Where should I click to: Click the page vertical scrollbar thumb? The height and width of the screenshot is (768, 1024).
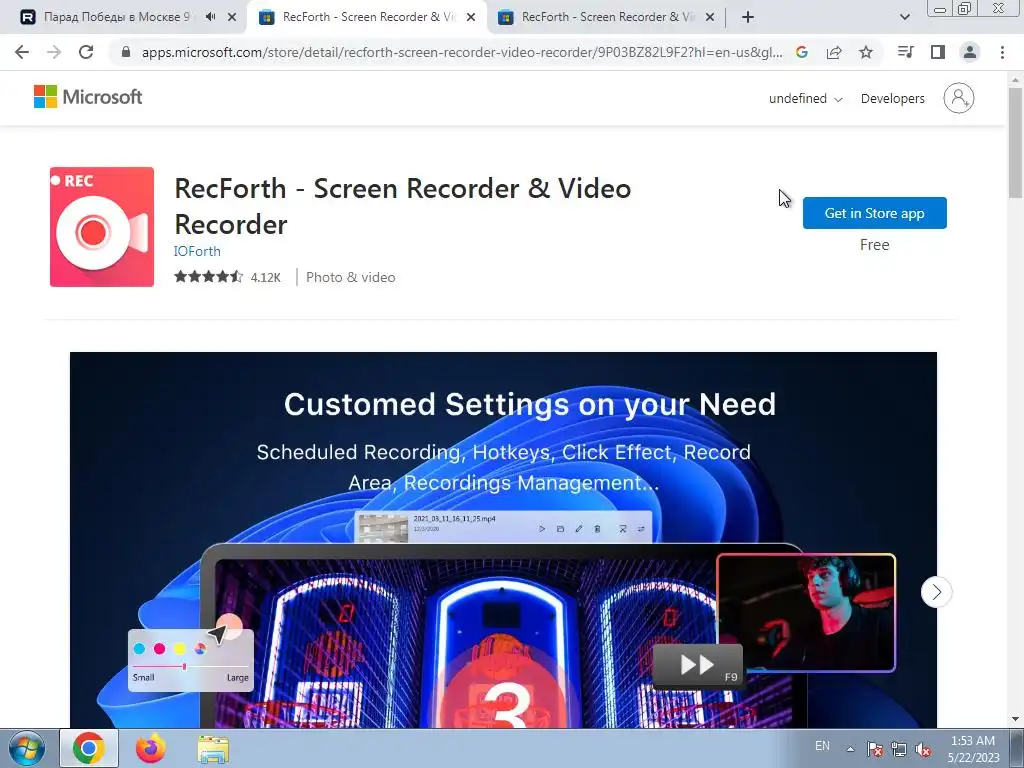click(1016, 141)
